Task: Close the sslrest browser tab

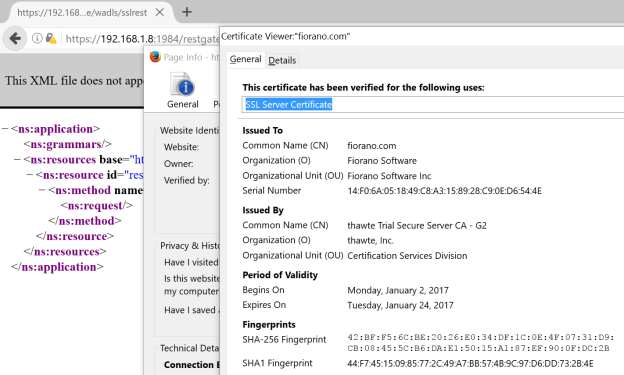Action: coord(160,12)
